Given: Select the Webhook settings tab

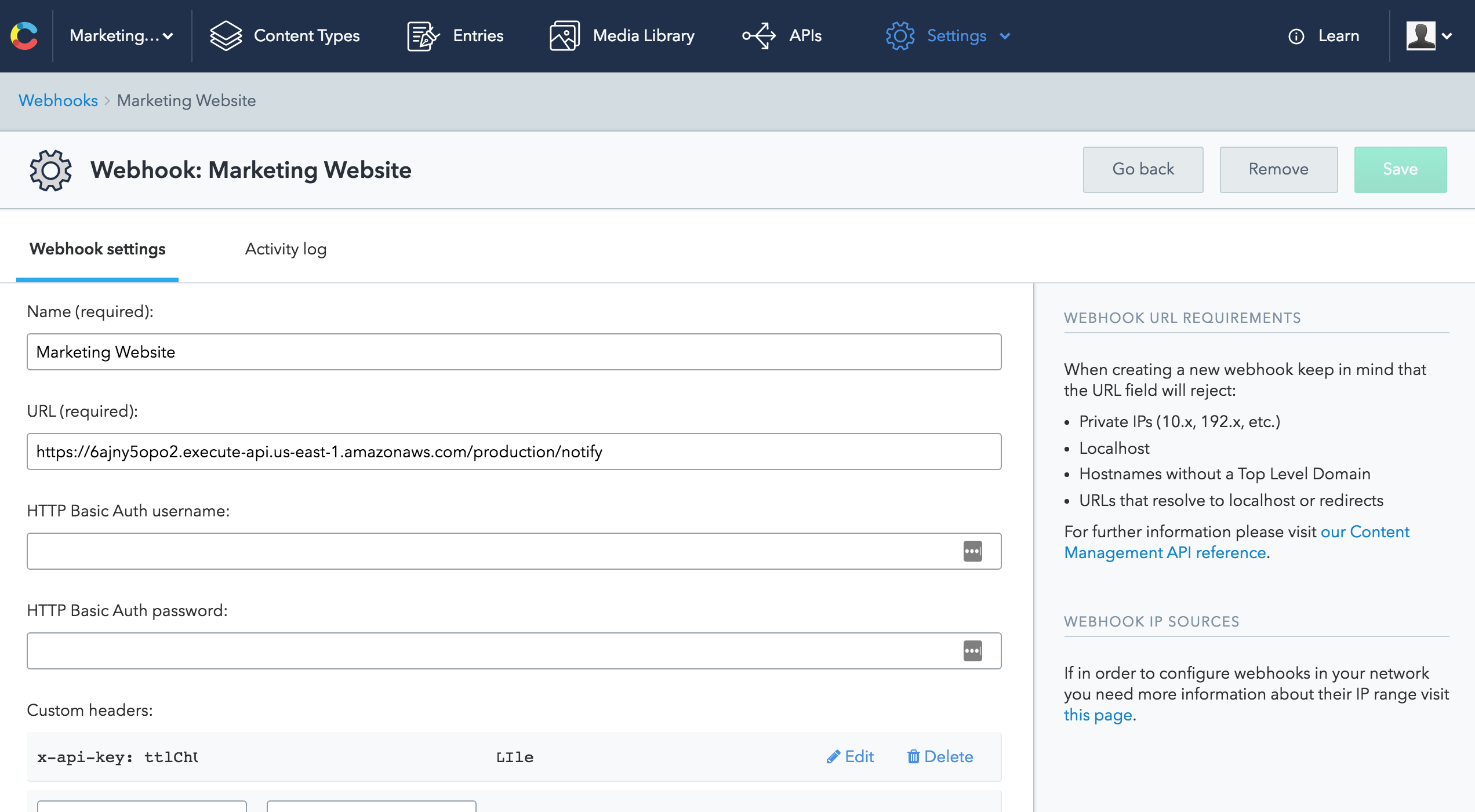Looking at the screenshot, I should click(x=97, y=249).
